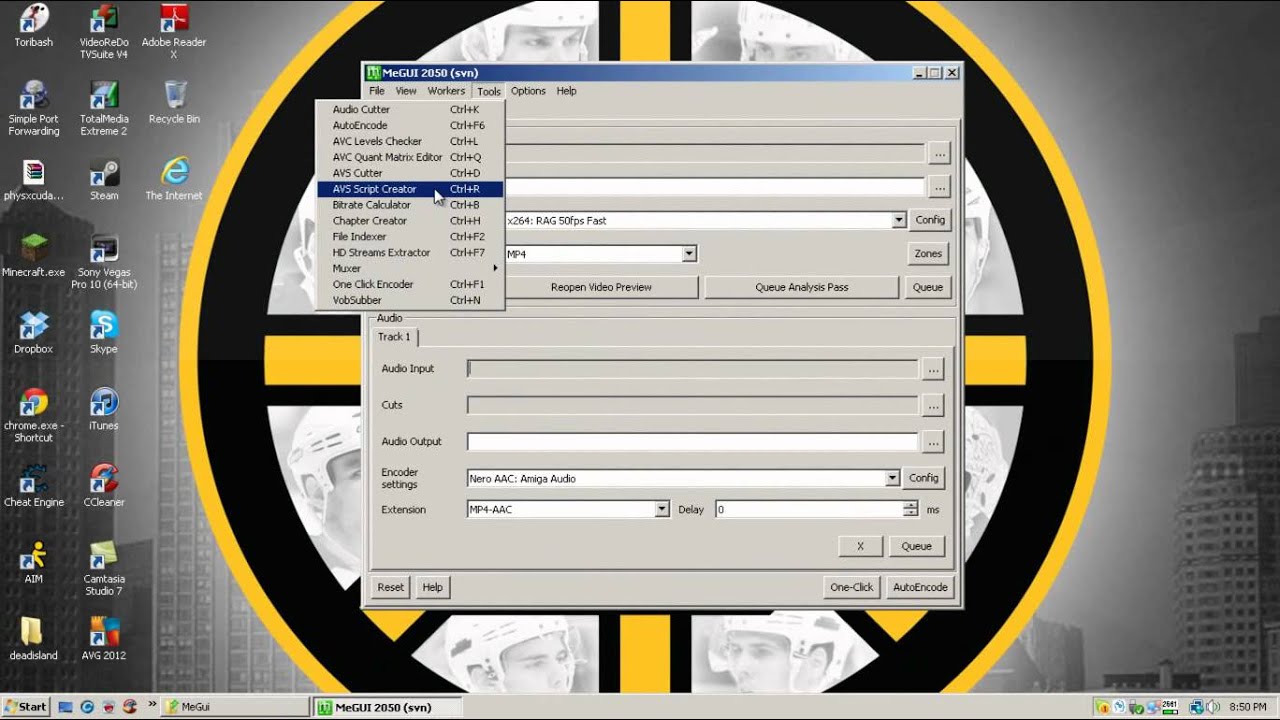Open chrome.exe shortcut icon

coord(33,415)
